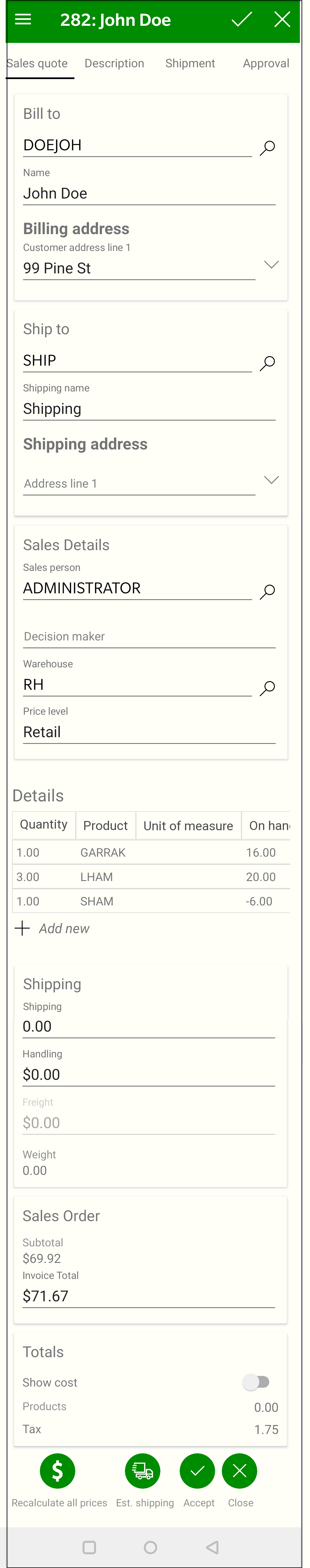
Task: Edit the Name field John Doe
Action: pyautogui.click(x=149, y=193)
